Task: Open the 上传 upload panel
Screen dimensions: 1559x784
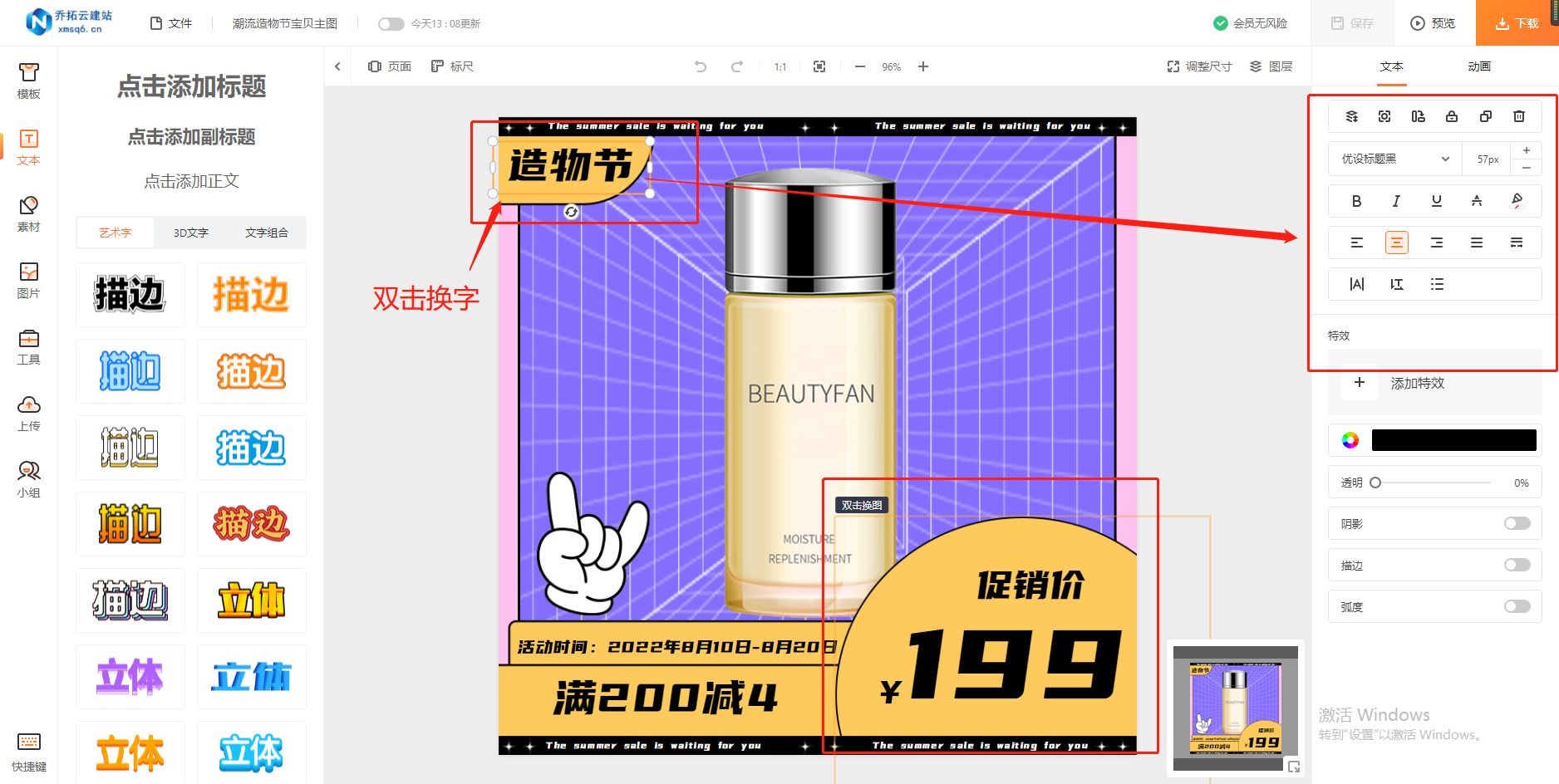Action: pos(28,413)
